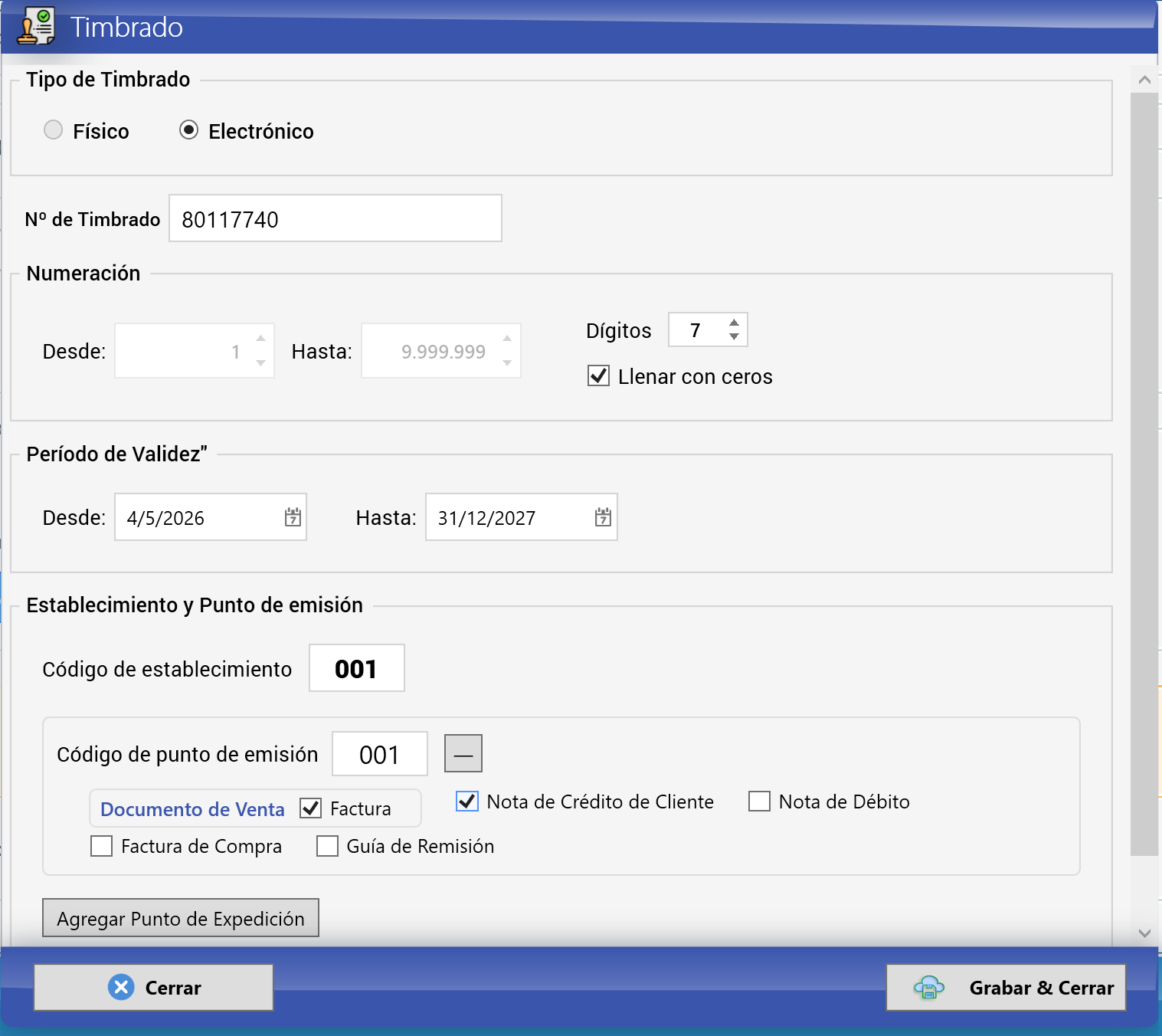Click the Código de establecimiento field
The height and width of the screenshot is (1036, 1162).
[x=357, y=667]
